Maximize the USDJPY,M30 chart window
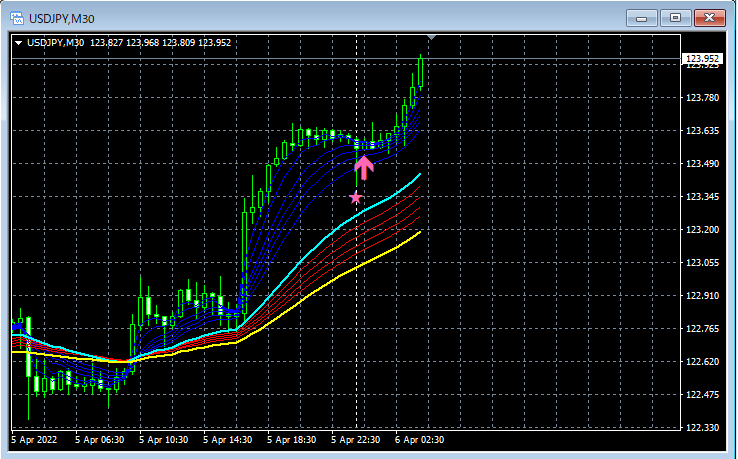The width and height of the screenshot is (738, 459). click(675, 18)
